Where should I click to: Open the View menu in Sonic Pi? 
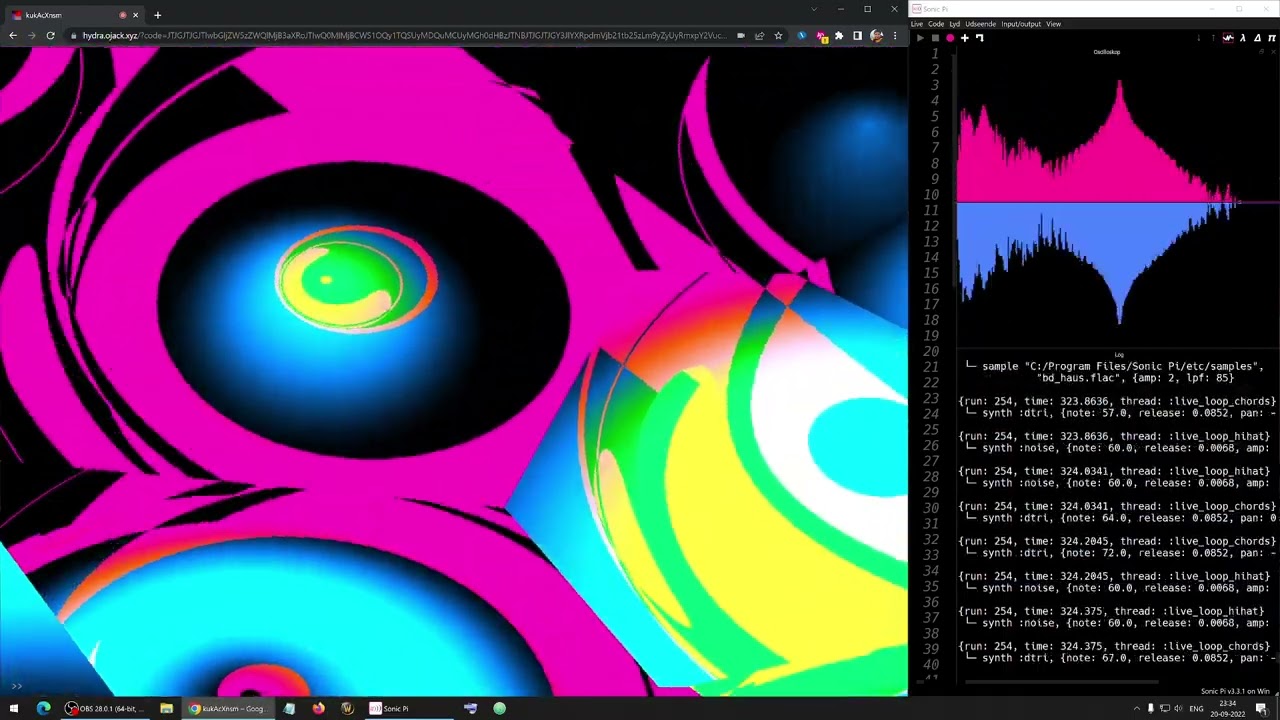1054,24
